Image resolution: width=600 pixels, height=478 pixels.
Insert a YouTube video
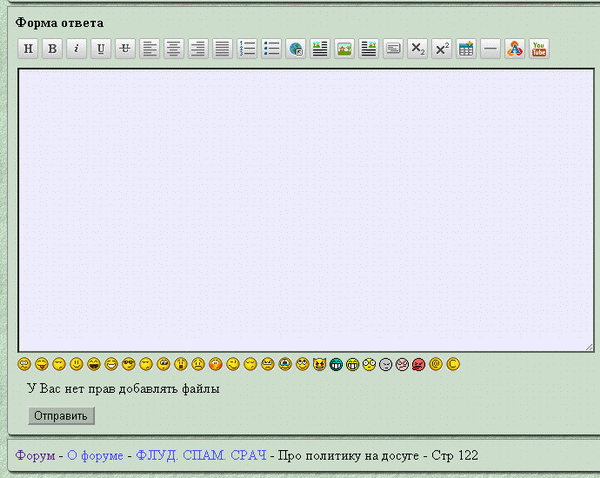pos(539,49)
